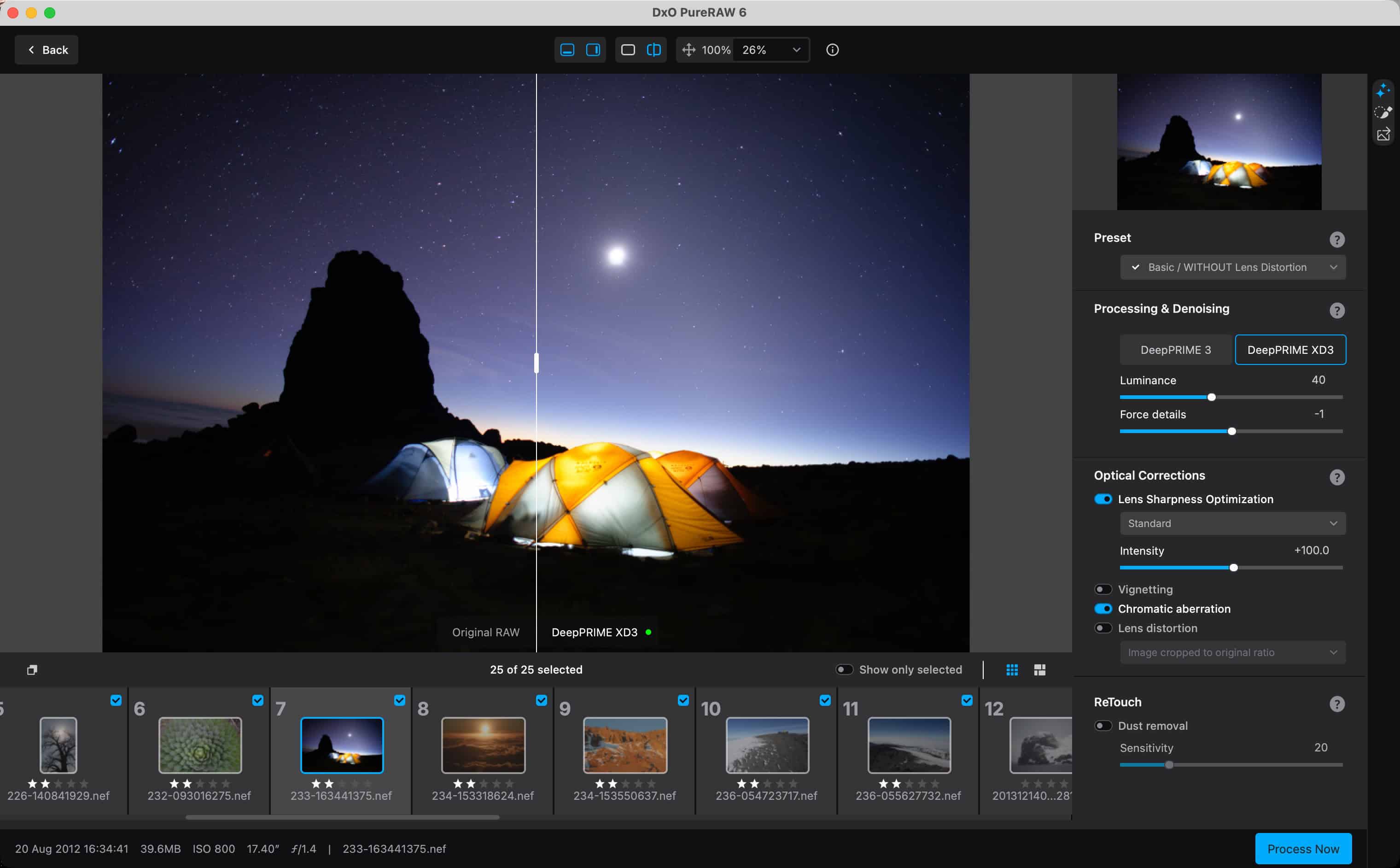Screen dimensions: 1400x868
Task: Select the ReTouch brush tool icon
Action: coord(1383,112)
